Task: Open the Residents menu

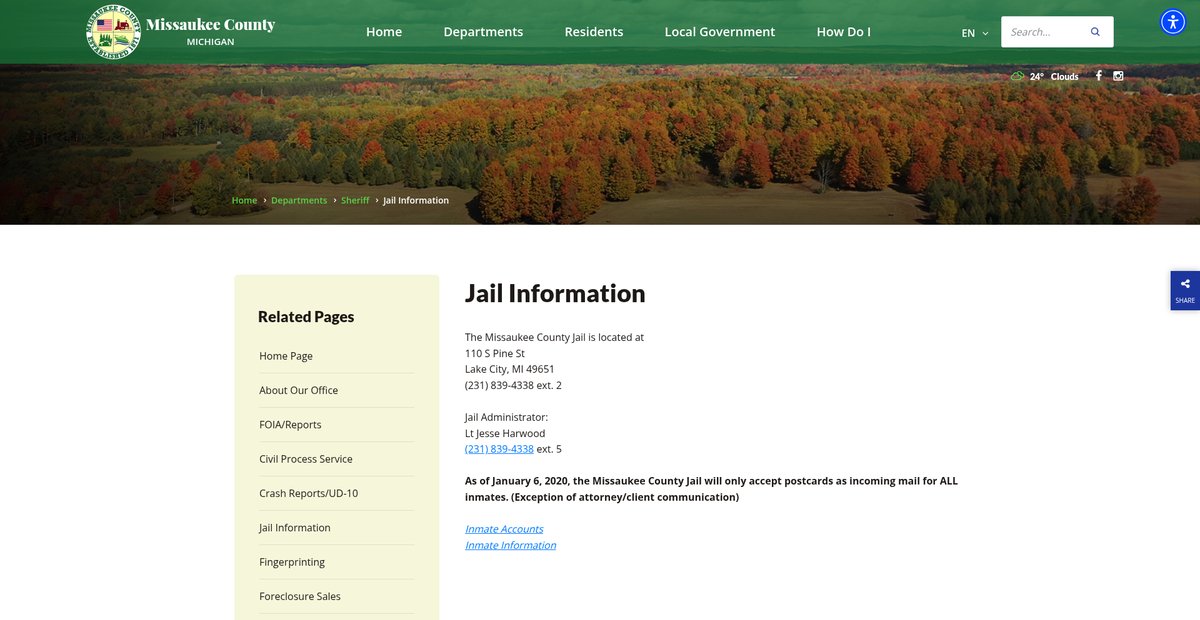Action: [594, 32]
